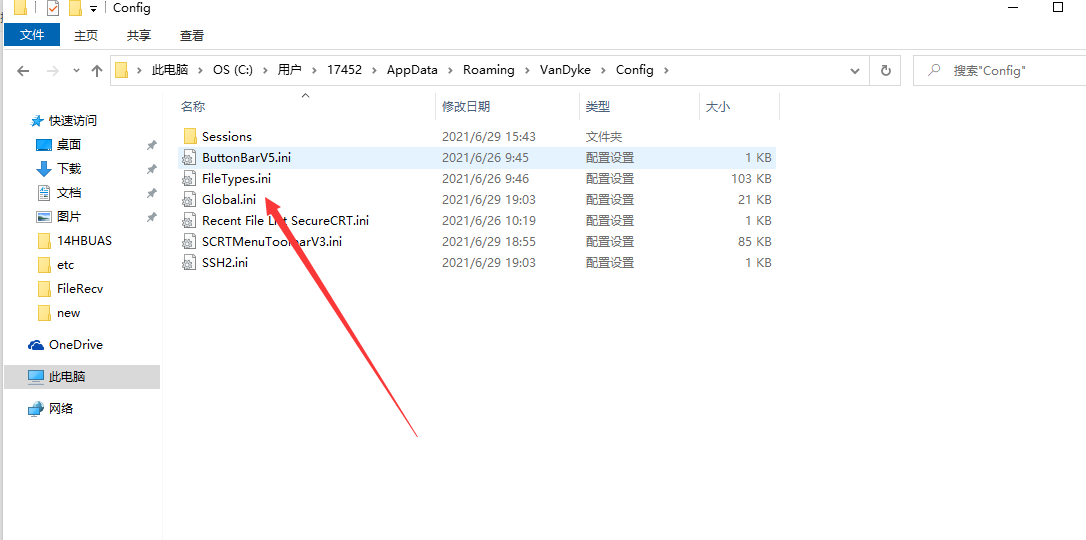Click 17452 in the address bar

[x=345, y=70]
